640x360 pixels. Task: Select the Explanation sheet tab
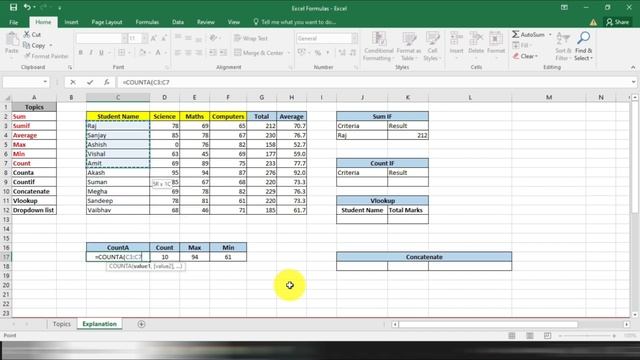point(100,324)
